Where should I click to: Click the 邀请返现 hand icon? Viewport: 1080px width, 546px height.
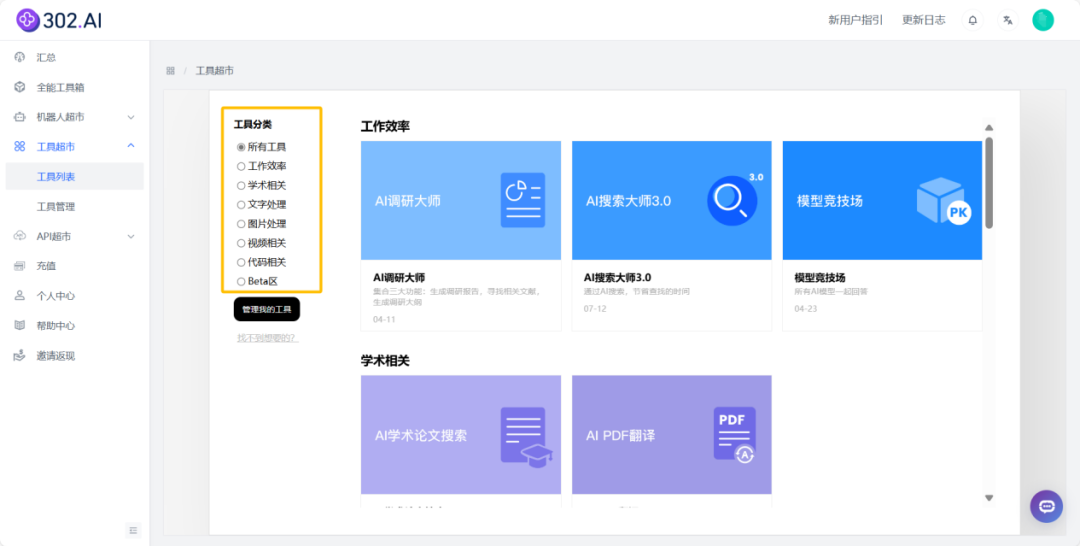click(x=20, y=356)
